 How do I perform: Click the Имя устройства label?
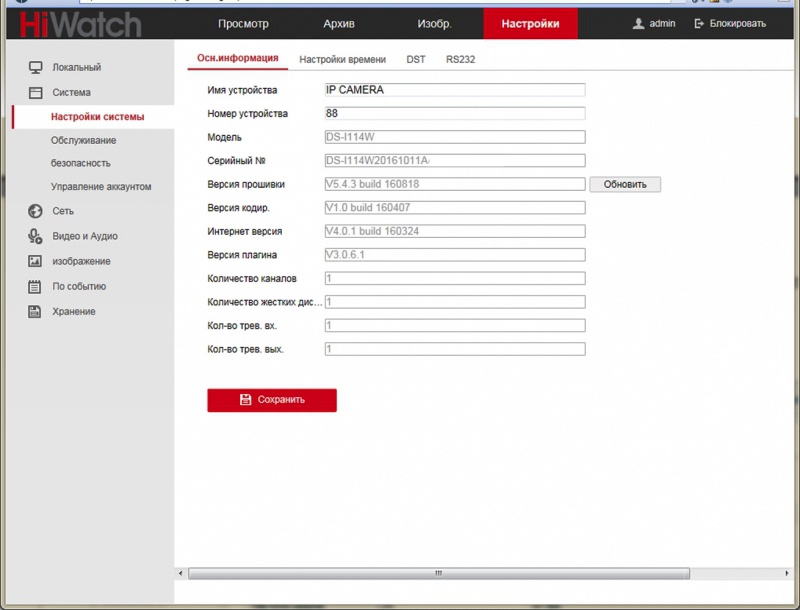tap(242, 90)
